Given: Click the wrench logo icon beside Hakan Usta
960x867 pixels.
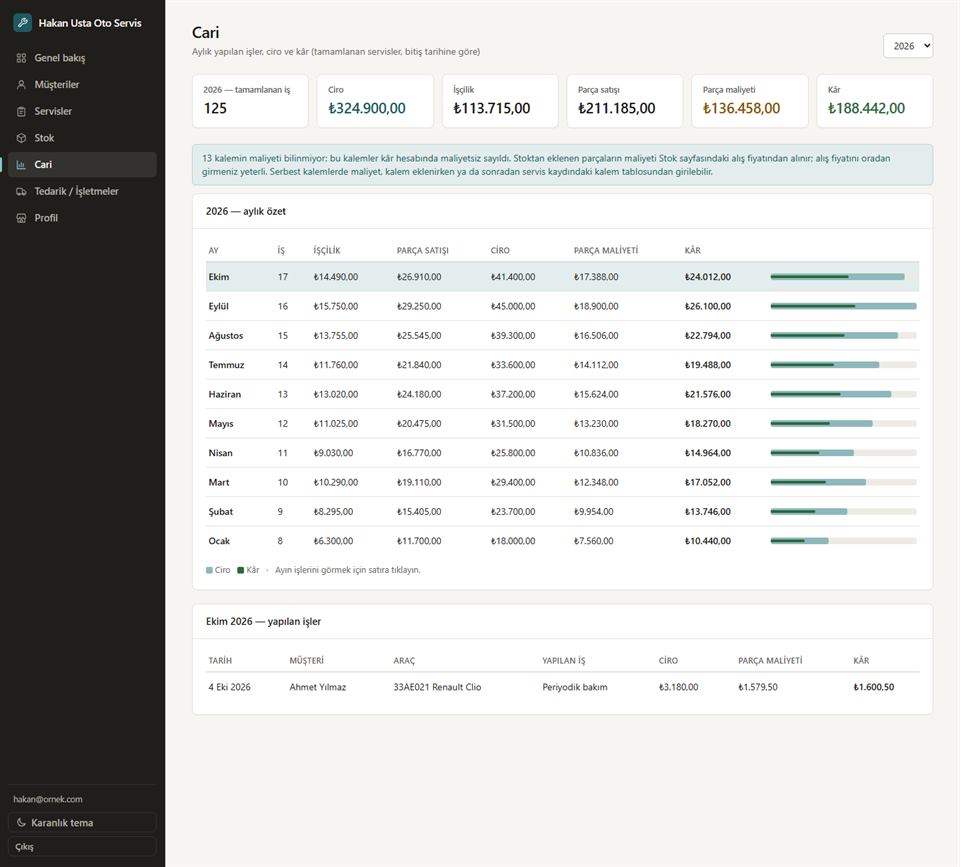Looking at the screenshot, I should pos(23,23).
